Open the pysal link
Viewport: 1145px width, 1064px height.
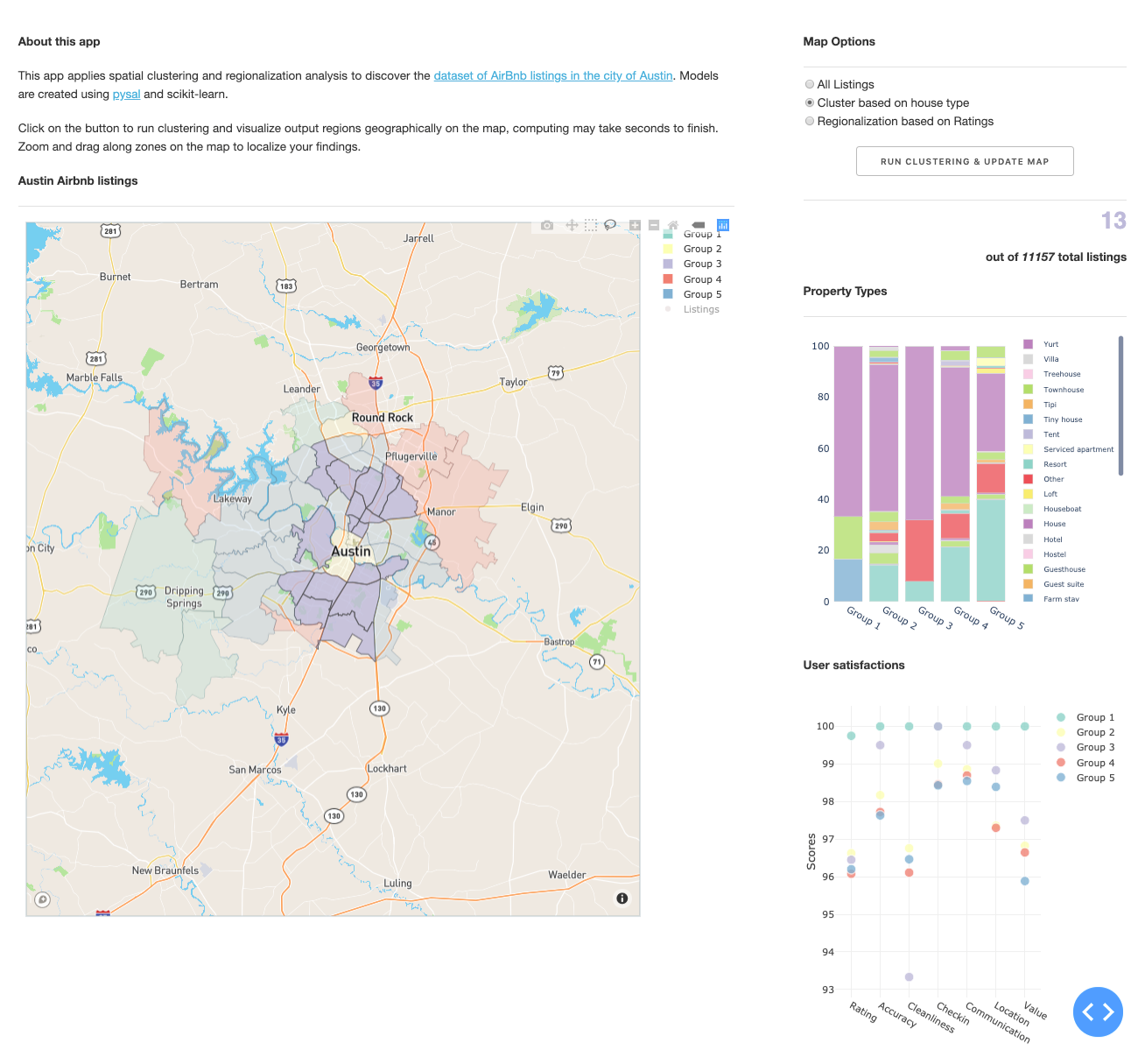click(126, 94)
